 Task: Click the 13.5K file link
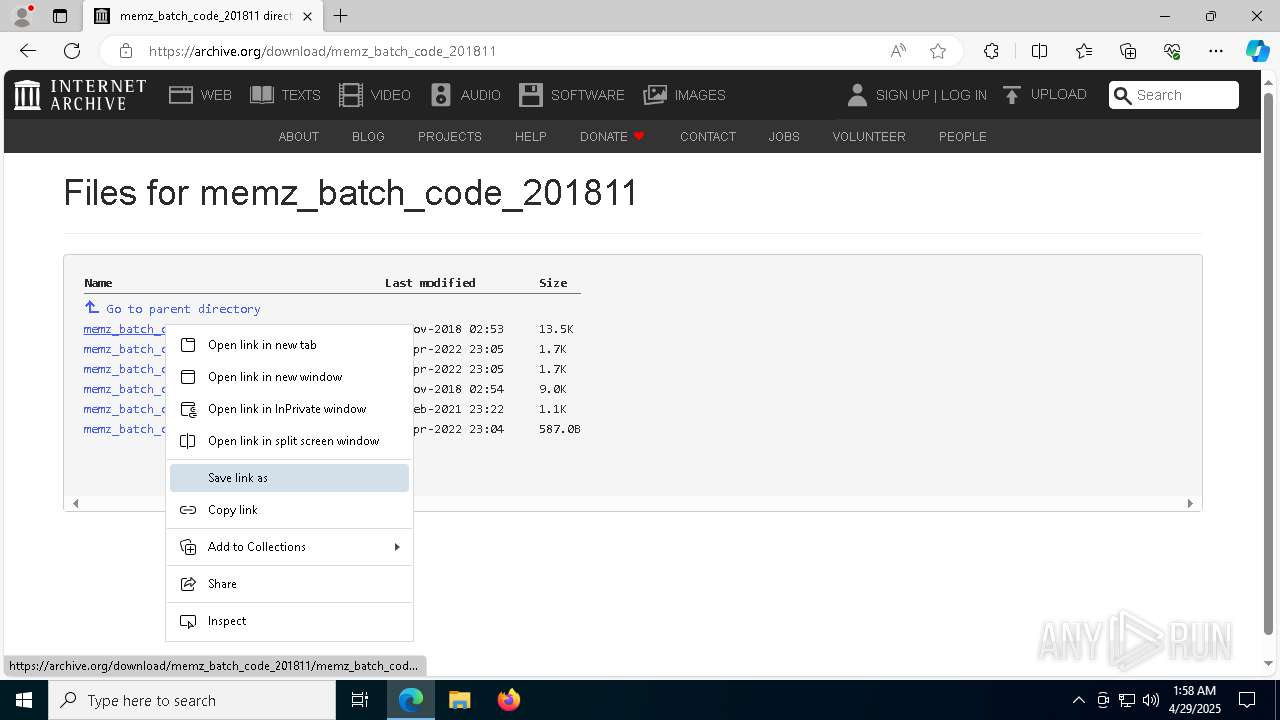[124, 329]
